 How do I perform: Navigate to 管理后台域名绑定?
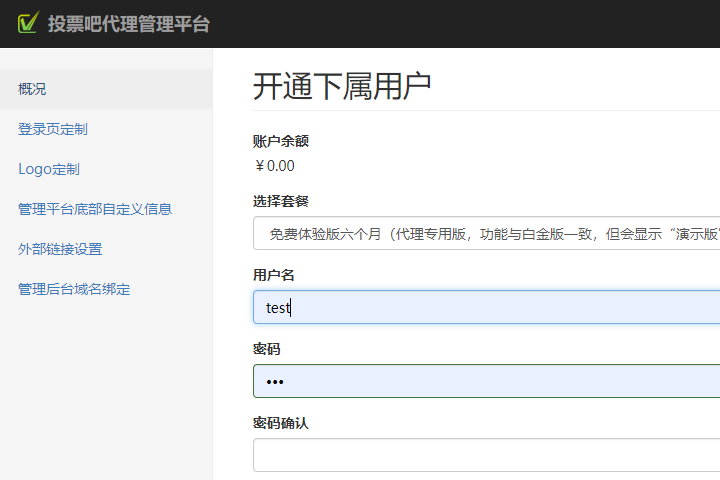pyautogui.click(x=74, y=289)
